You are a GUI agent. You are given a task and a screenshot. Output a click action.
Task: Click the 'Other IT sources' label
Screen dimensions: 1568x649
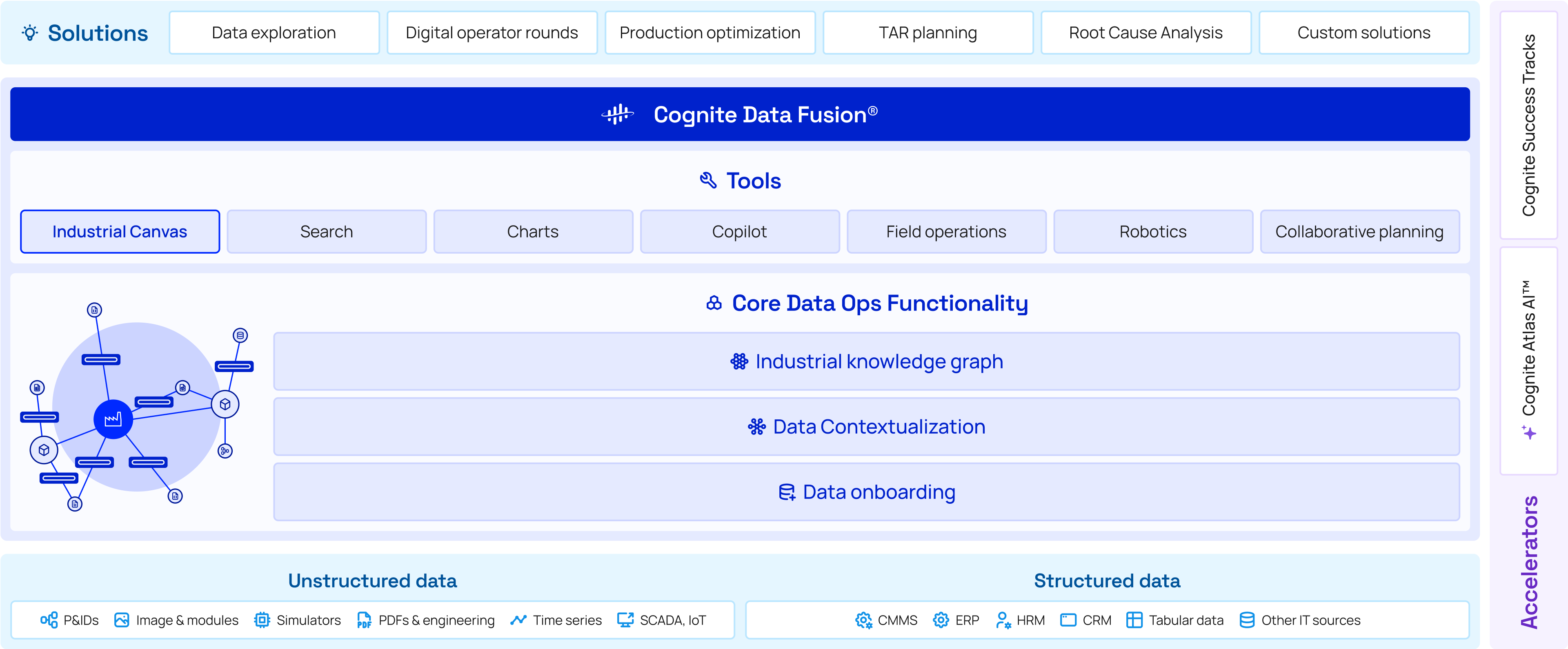[1310, 620]
